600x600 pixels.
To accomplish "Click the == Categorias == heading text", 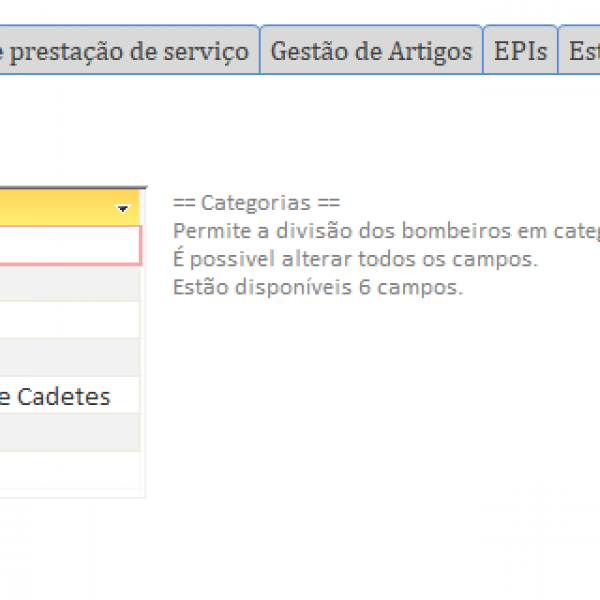I will (x=256, y=203).
